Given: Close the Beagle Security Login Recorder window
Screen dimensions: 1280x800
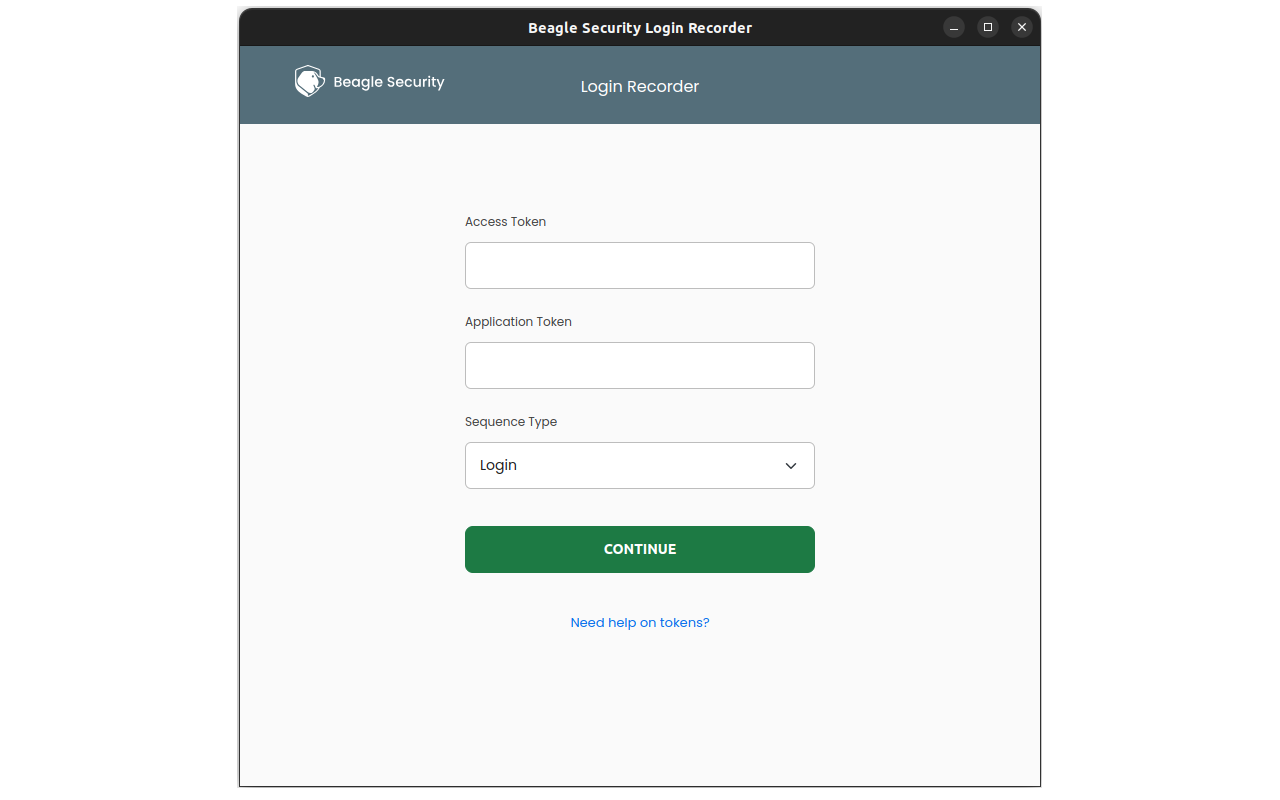Looking at the screenshot, I should click(1021, 27).
